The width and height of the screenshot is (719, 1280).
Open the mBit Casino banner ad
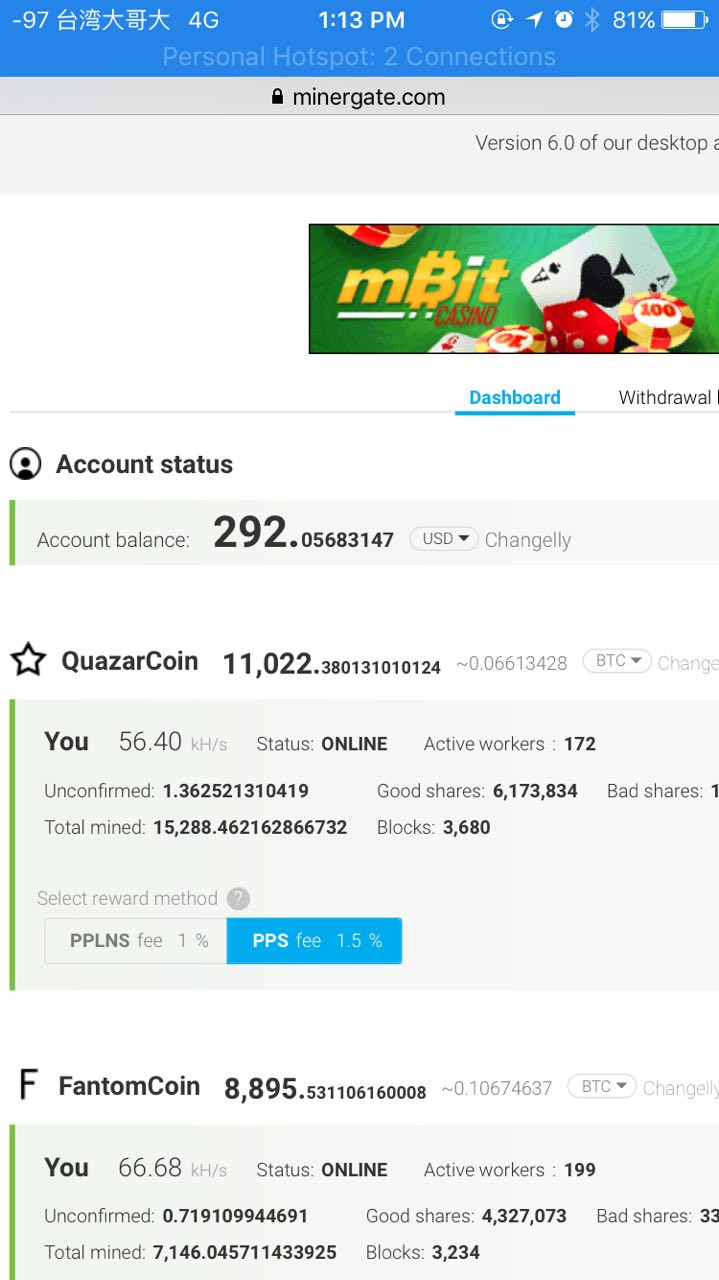tap(514, 288)
